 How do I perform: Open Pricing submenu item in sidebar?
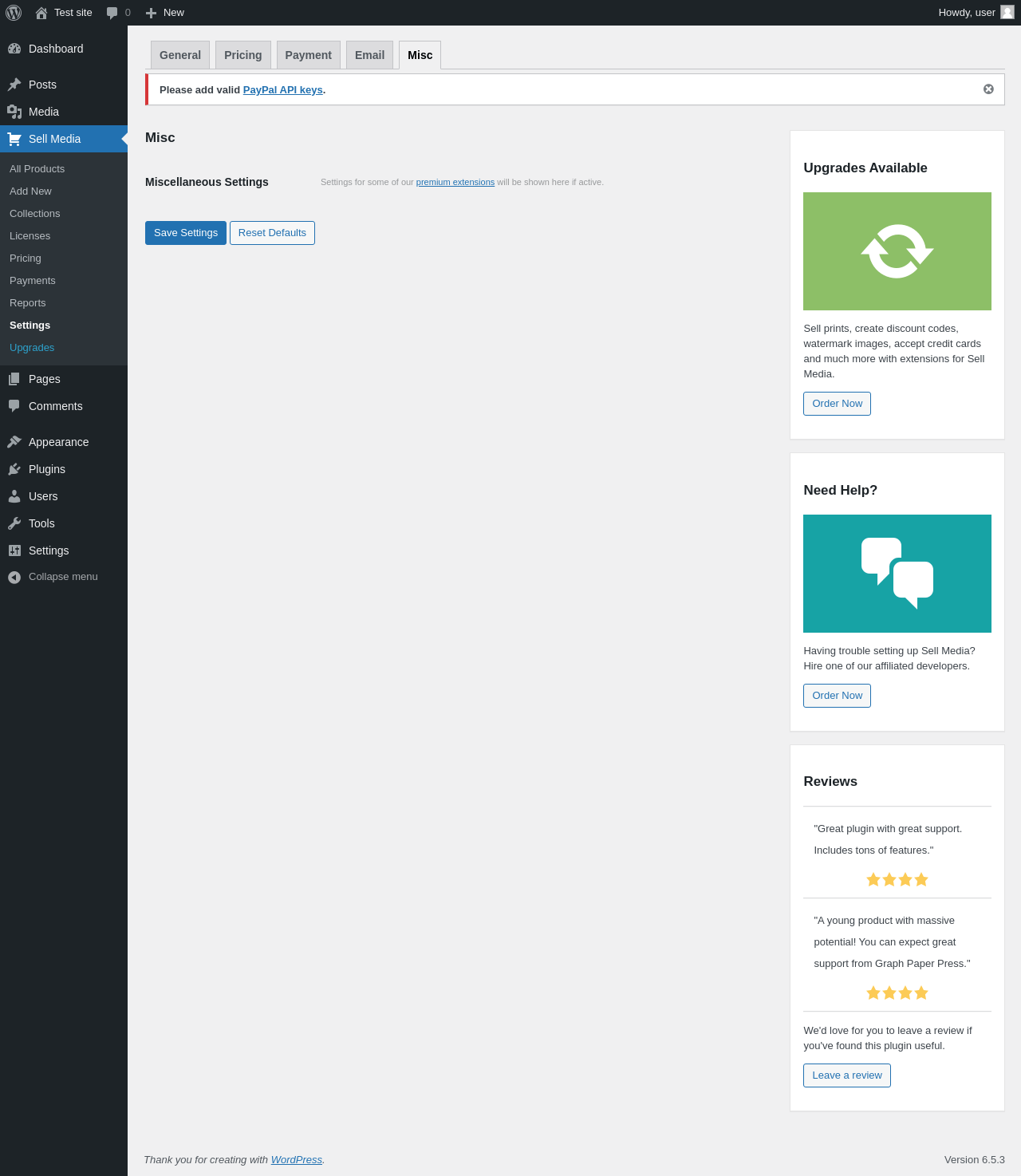(x=64, y=258)
